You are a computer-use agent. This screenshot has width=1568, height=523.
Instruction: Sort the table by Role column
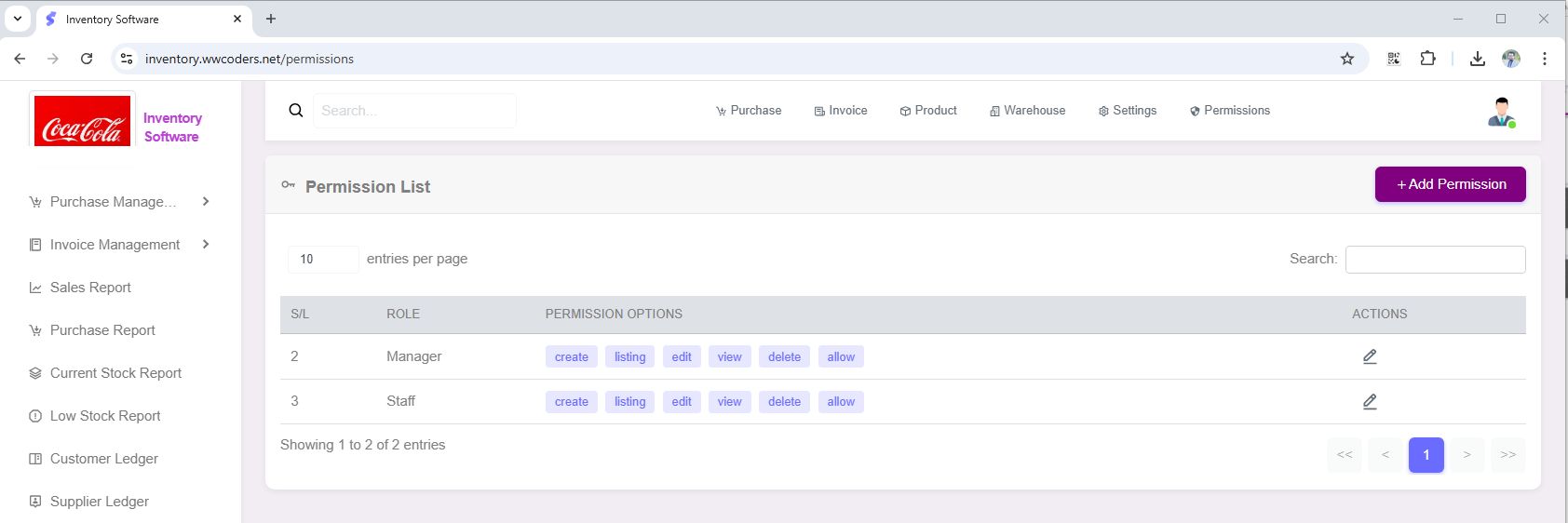point(403,315)
